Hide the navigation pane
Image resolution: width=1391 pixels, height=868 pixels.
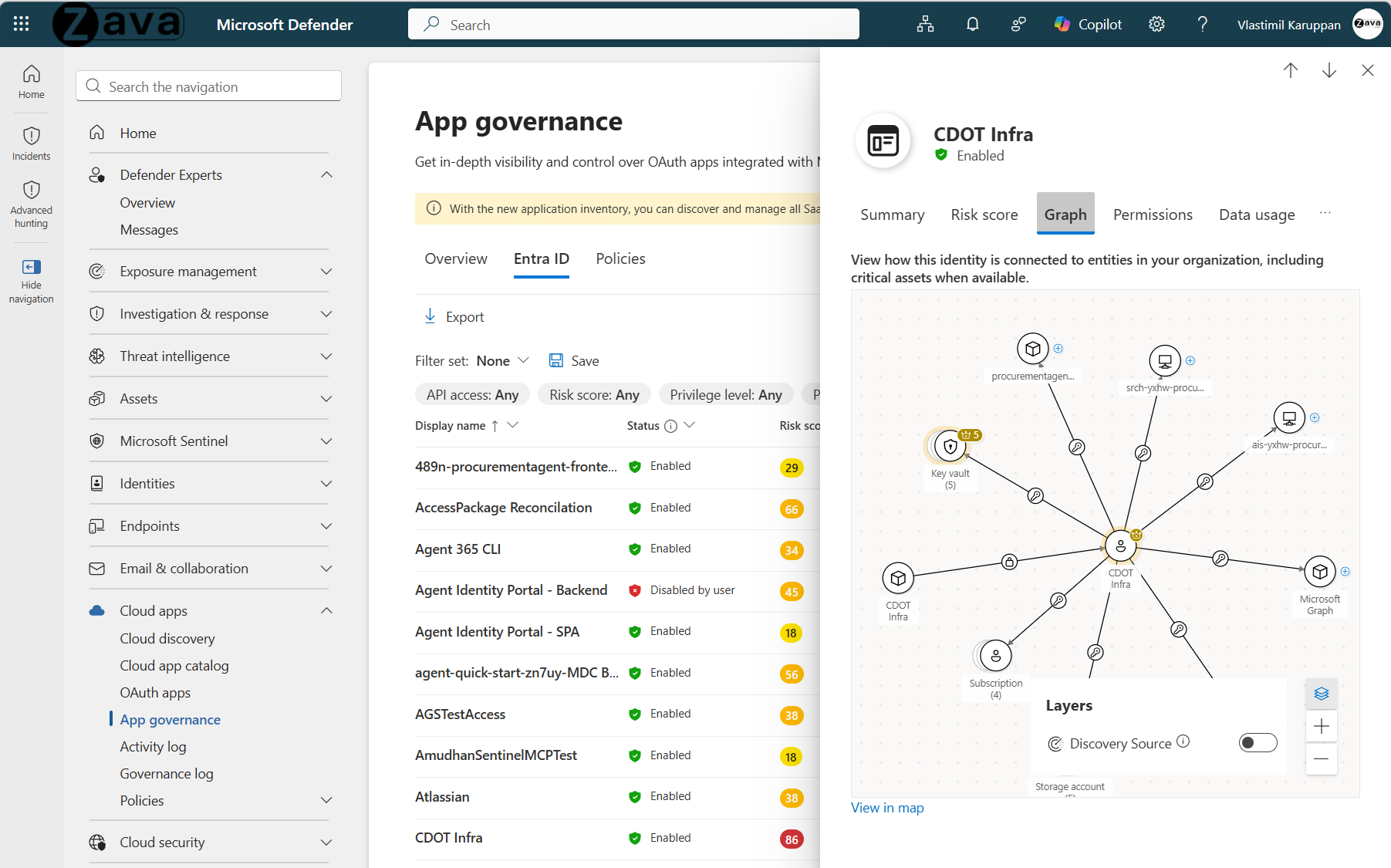pos(32,281)
